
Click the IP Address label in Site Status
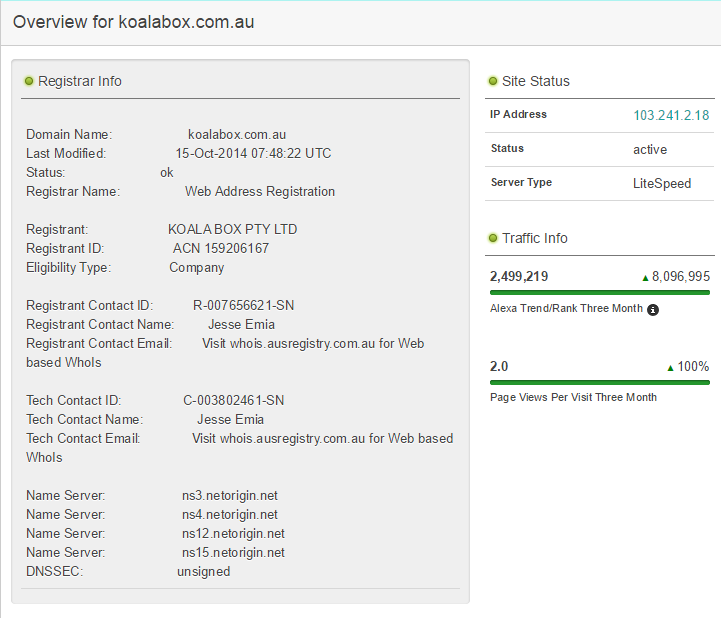[x=518, y=114]
